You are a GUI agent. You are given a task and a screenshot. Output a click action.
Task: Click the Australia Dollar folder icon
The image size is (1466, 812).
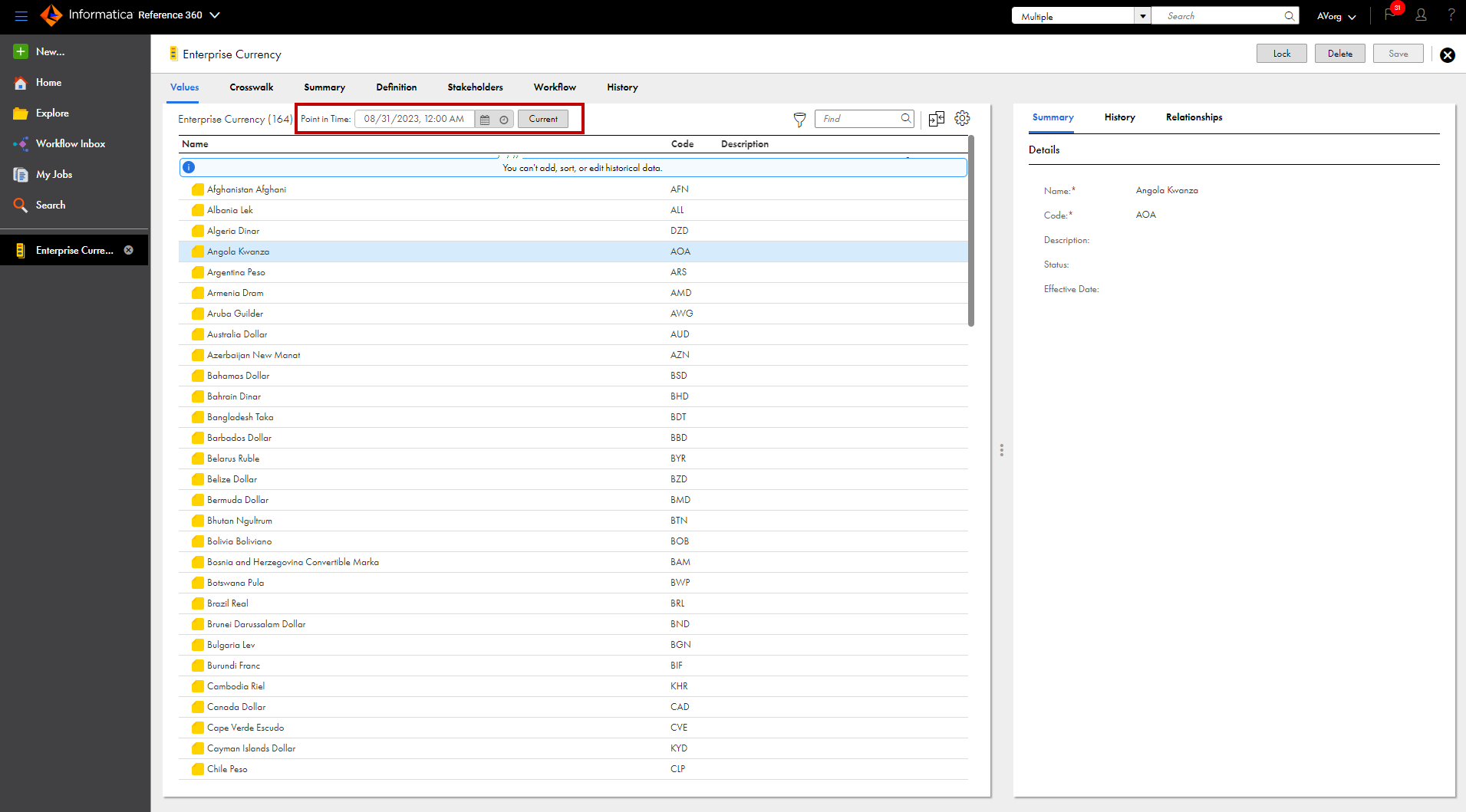pos(198,334)
